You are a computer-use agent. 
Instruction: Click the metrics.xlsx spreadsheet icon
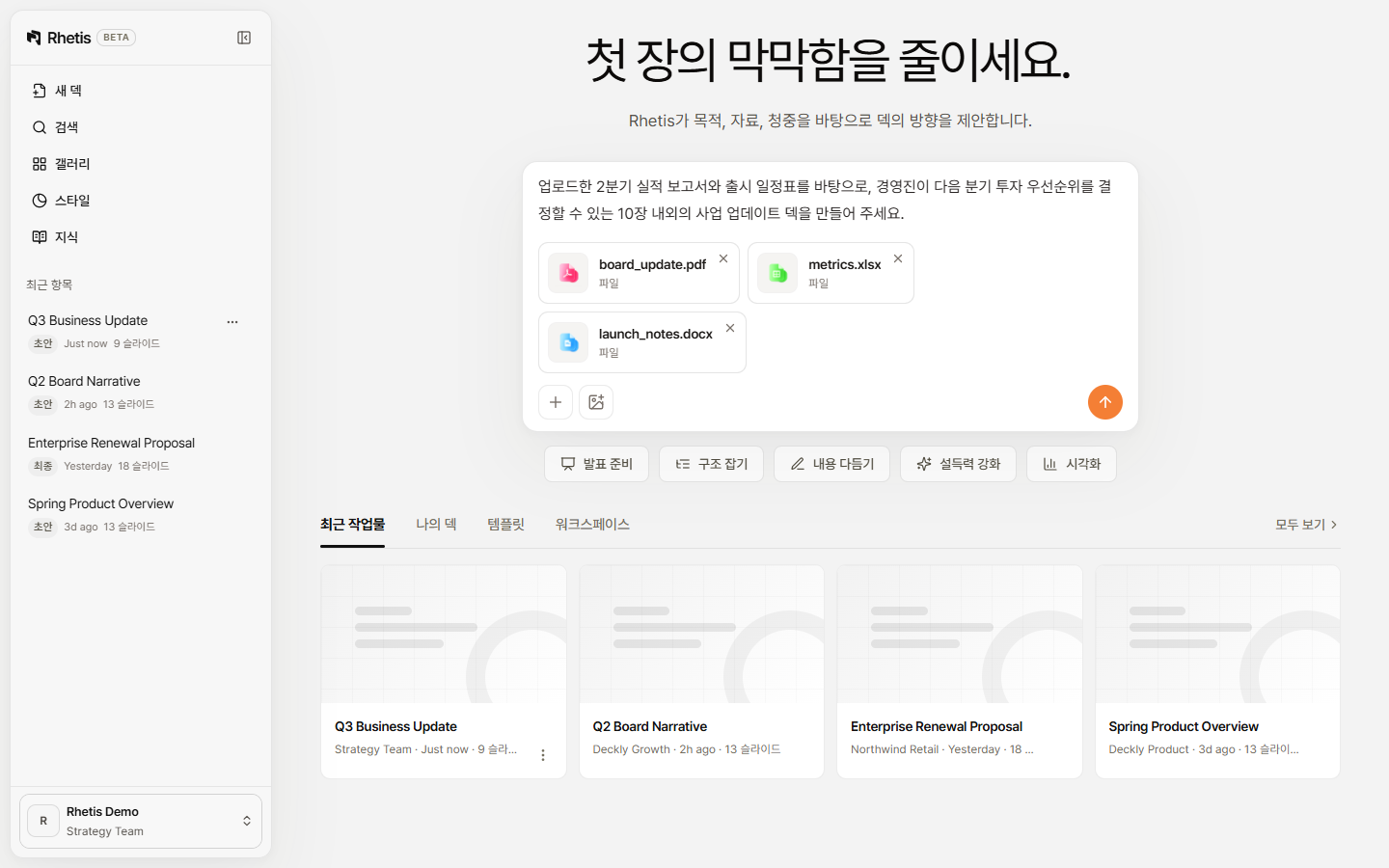pyautogui.click(x=777, y=273)
